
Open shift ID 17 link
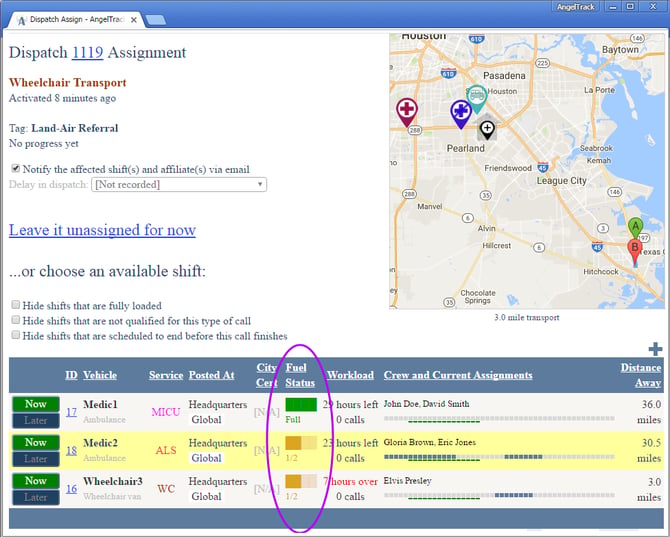[71, 412]
